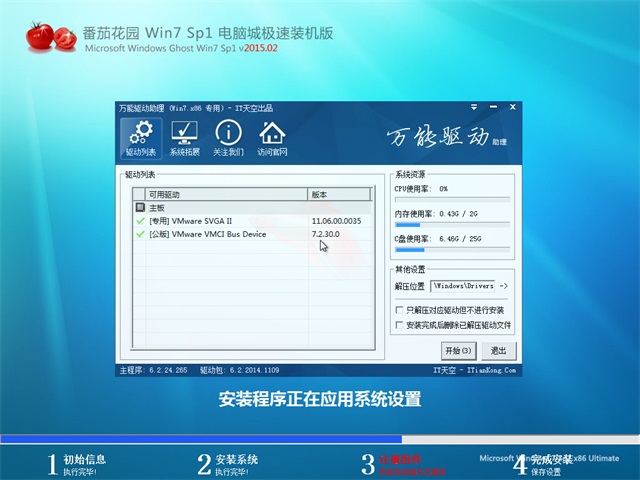Click the 版本 column header
Viewport: 640px width, 480px height.
[339, 195]
